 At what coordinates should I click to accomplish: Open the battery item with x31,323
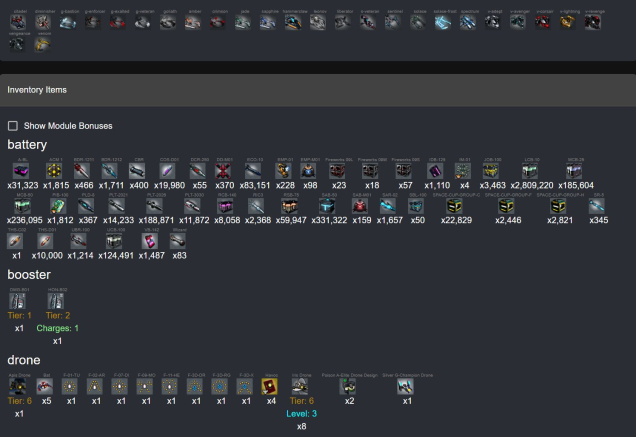tap(22, 171)
